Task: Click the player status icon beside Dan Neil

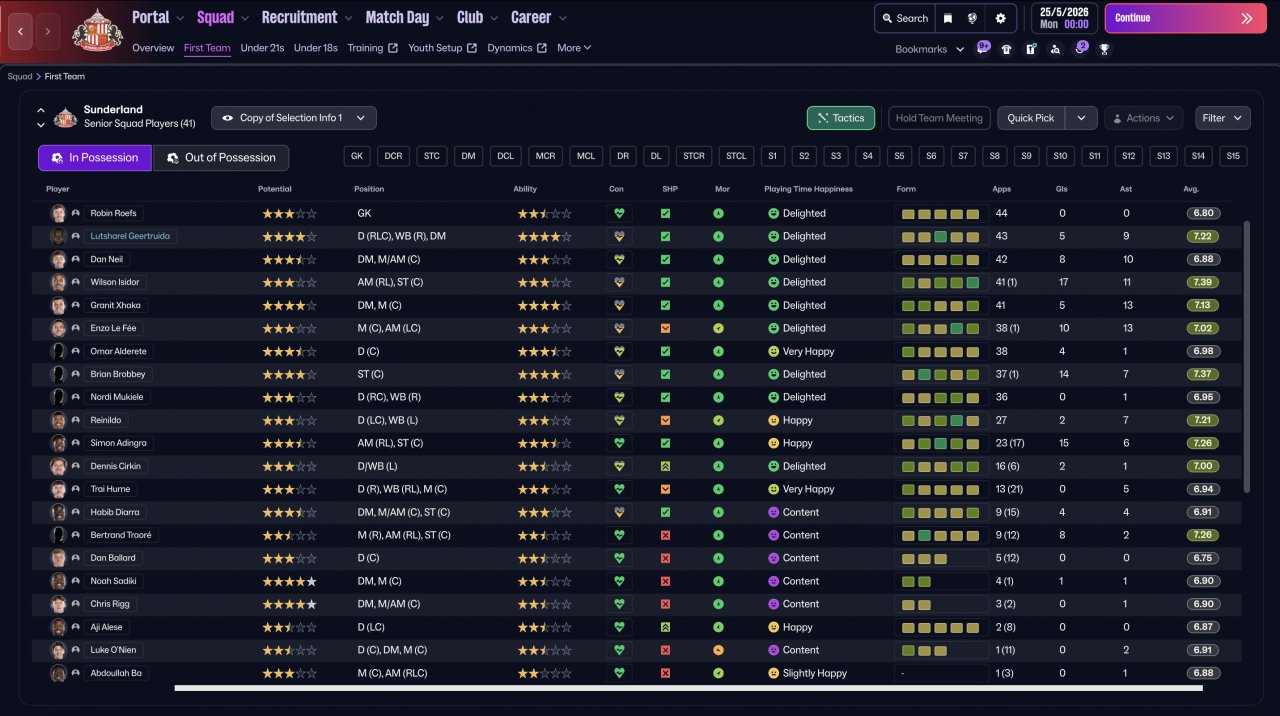Action: pos(75,259)
